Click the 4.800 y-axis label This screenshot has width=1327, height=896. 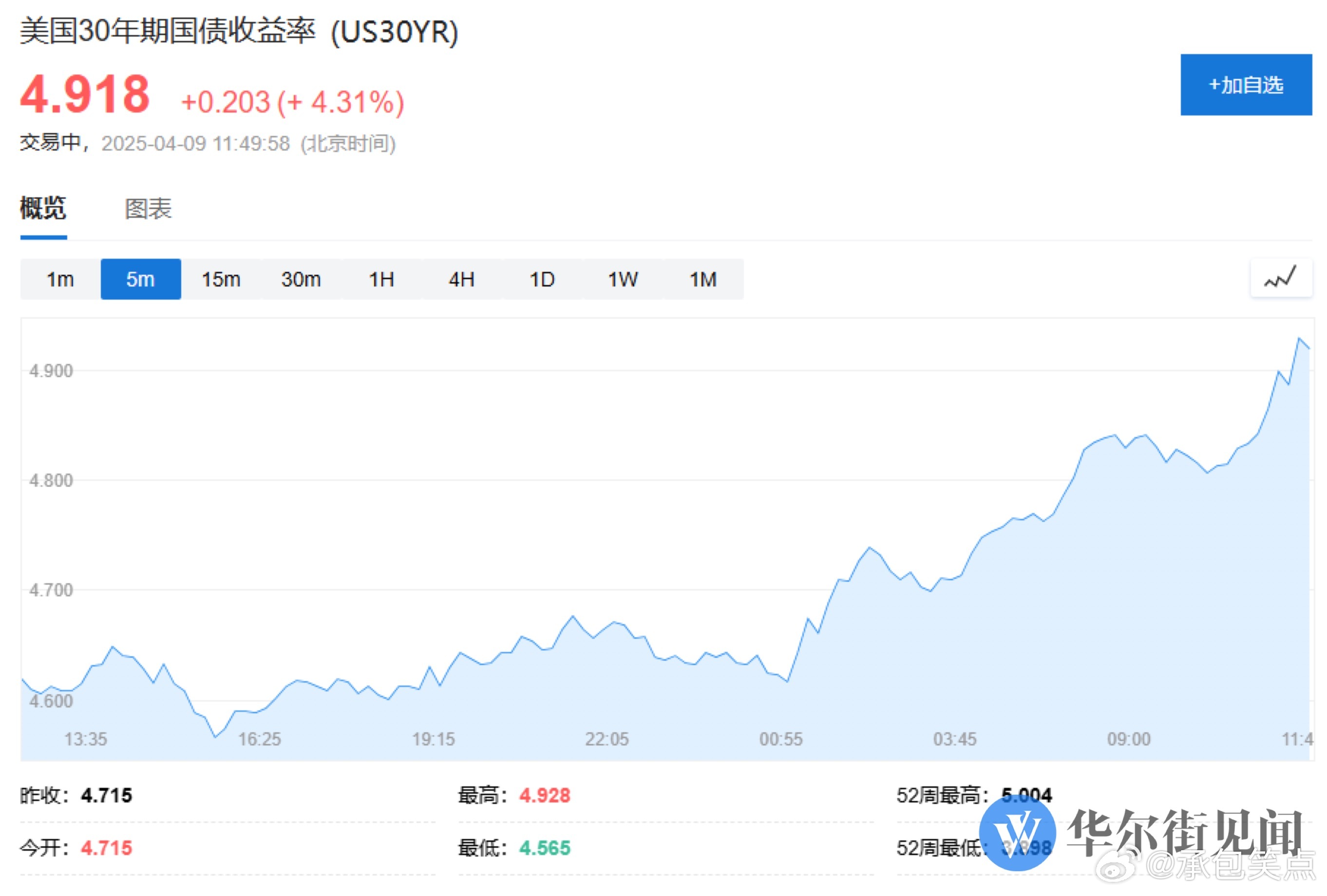pyautogui.click(x=51, y=480)
